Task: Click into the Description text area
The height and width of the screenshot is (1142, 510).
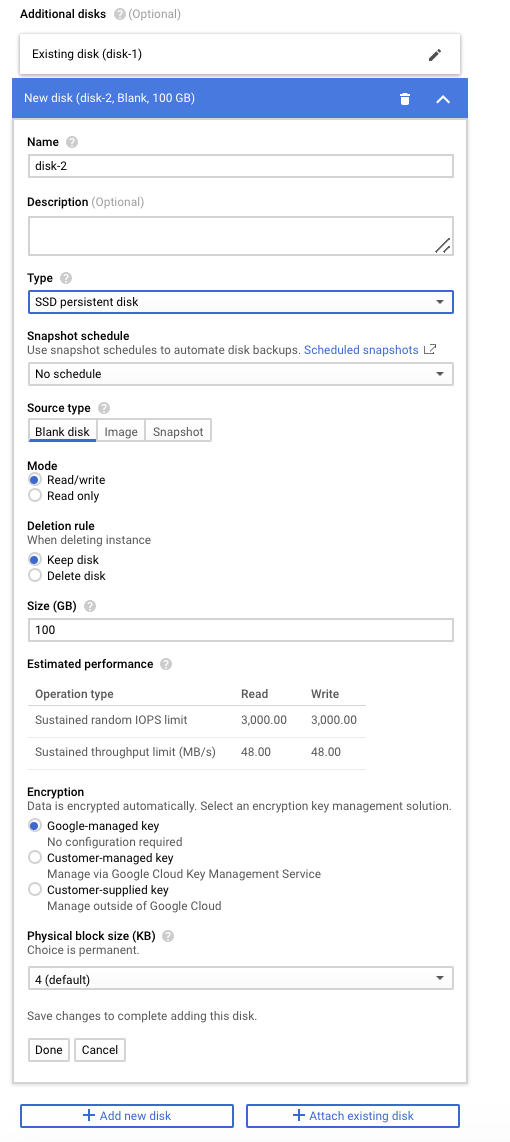Action: click(240, 236)
